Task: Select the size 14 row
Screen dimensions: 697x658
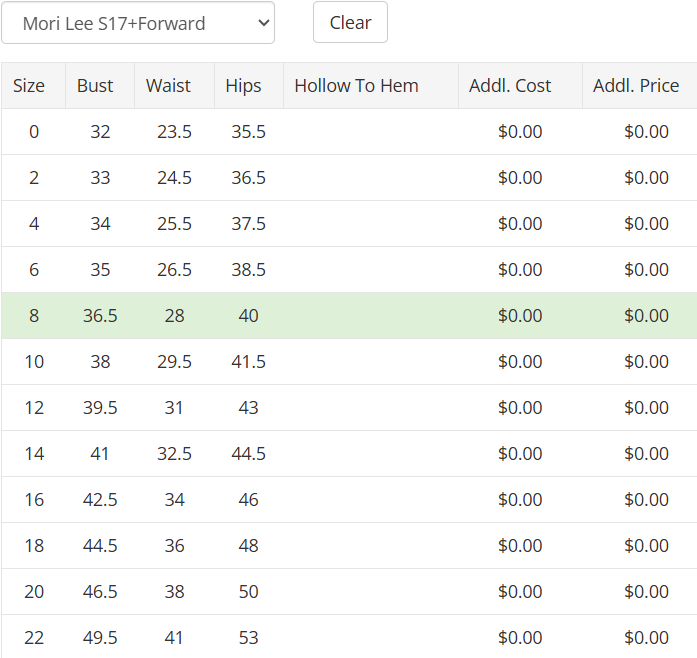Action: pos(349,454)
